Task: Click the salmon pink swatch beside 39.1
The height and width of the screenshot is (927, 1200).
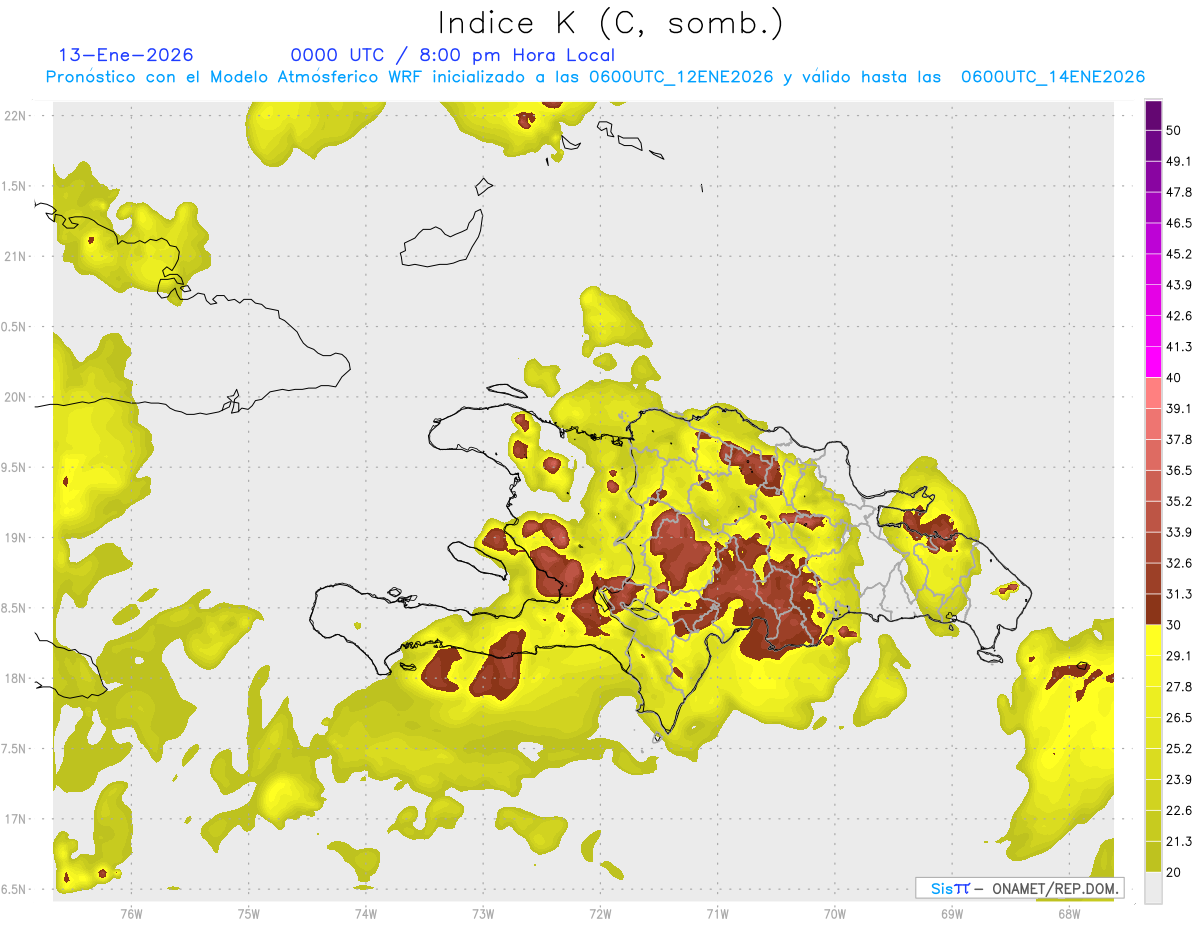Action: (1153, 392)
